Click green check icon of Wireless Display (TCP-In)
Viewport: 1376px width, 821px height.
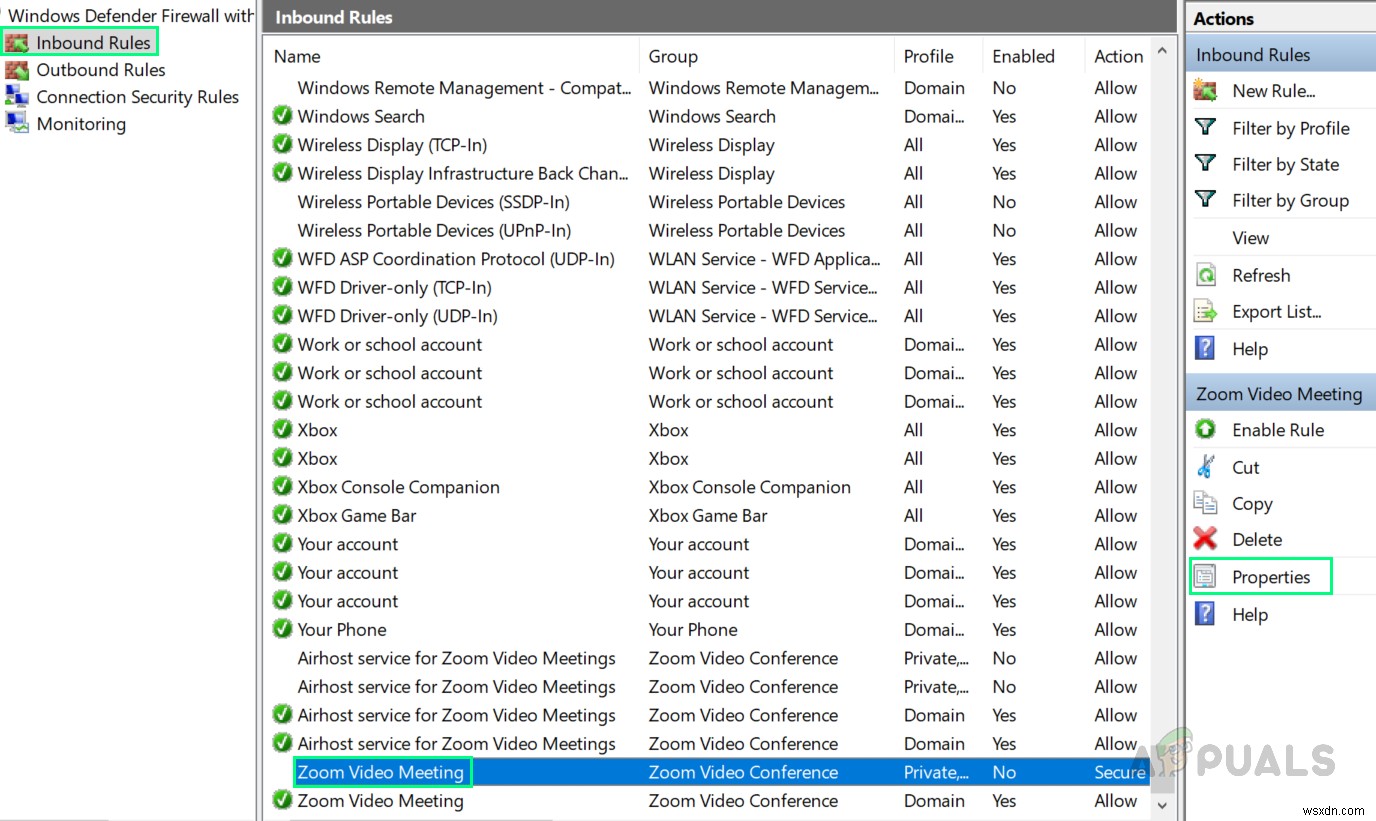(282, 145)
